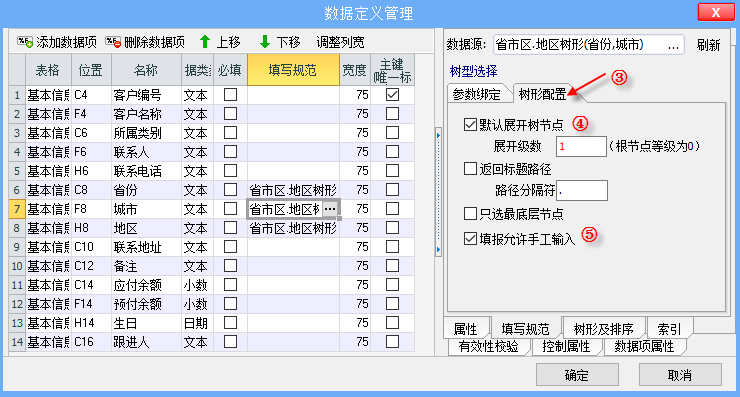740x397 pixels.
Task: Click 调整列宽 toolbar item
Action: (x=340, y=42)
